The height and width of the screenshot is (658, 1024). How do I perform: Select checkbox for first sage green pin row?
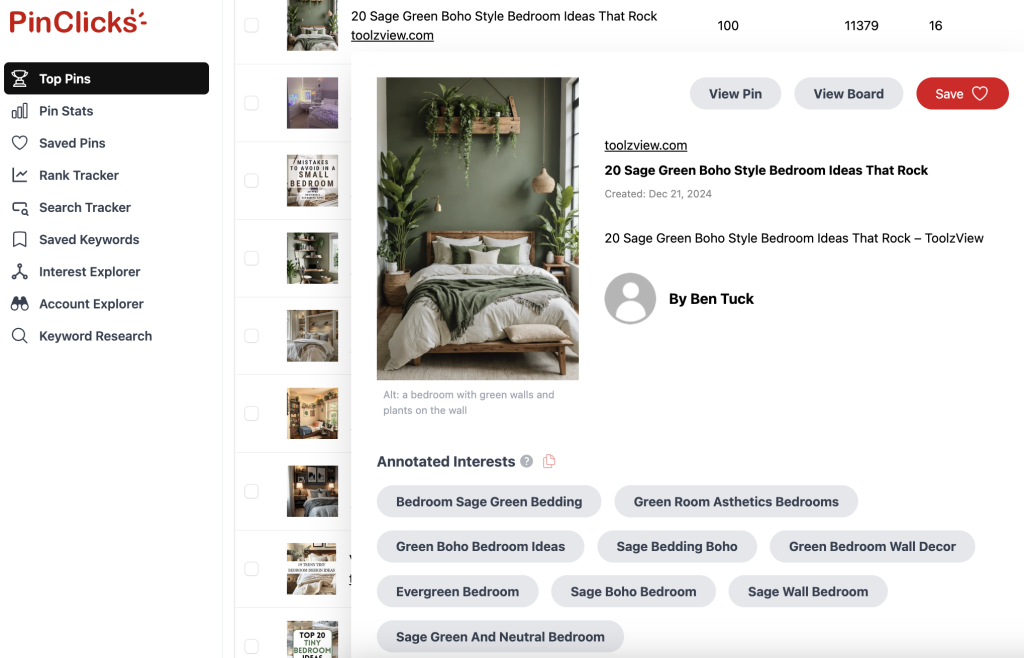click(251, 25)
